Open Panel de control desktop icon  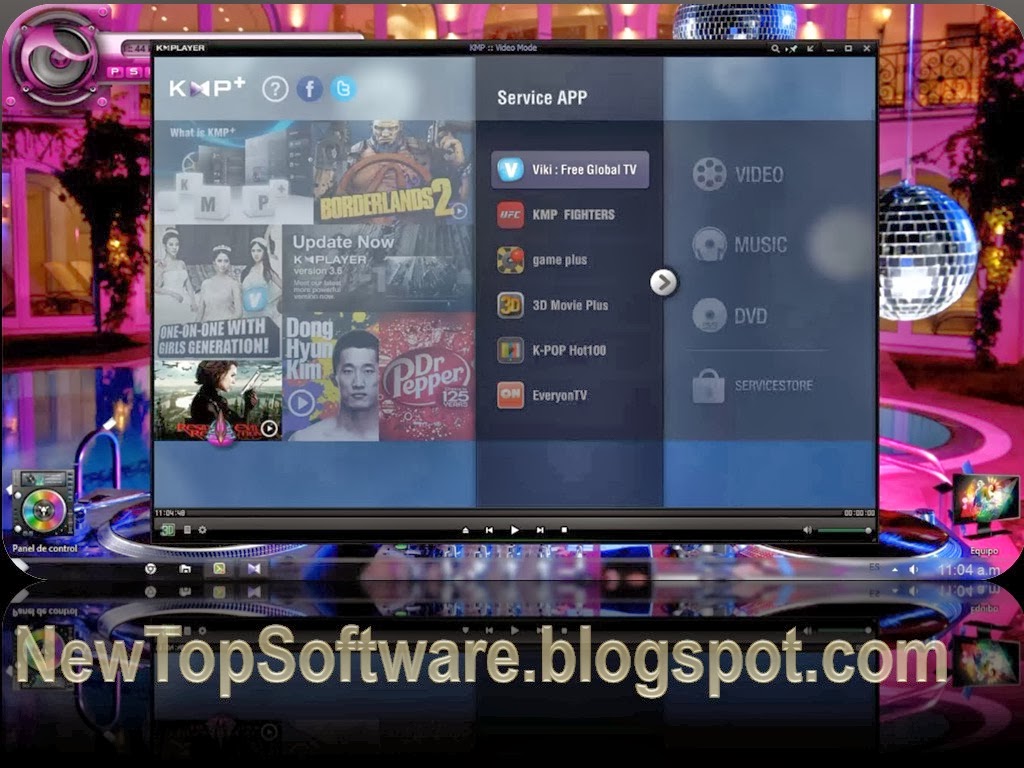pyautogui.click(x=44, y=513)
